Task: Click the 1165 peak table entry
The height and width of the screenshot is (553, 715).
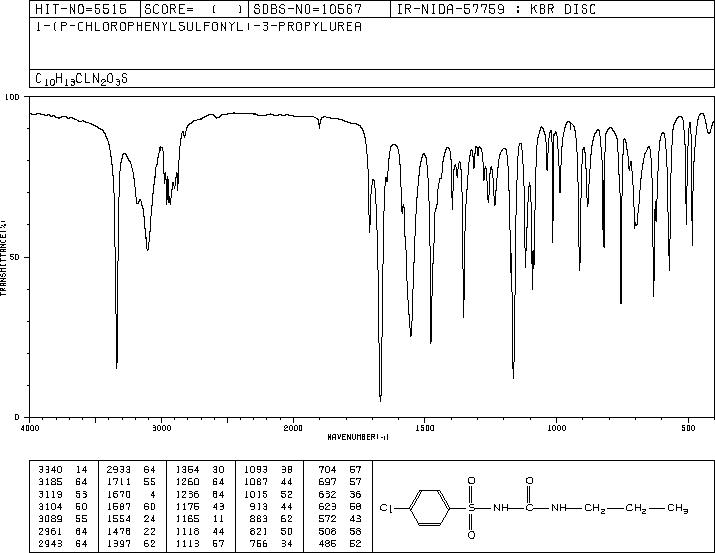Action: pyautogui.click(x=200, y=519)
